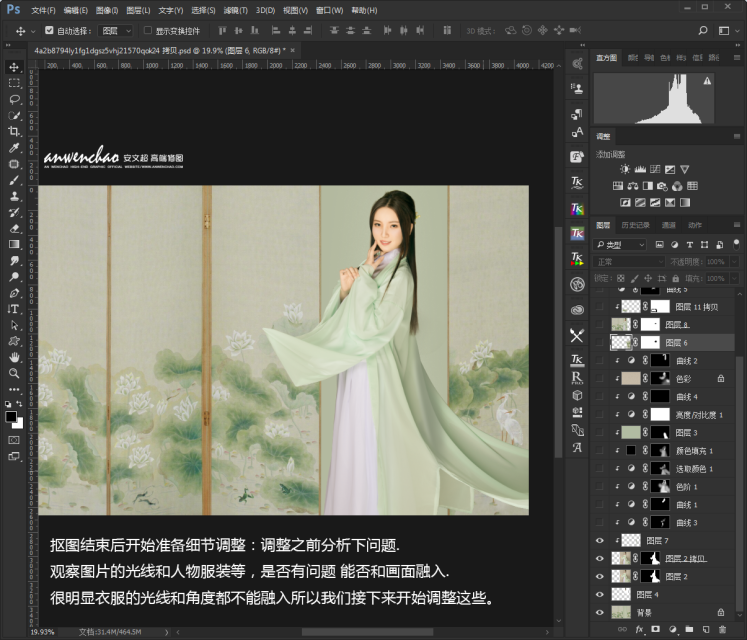Add a layer style with fx icon

(x=639, y=630)
